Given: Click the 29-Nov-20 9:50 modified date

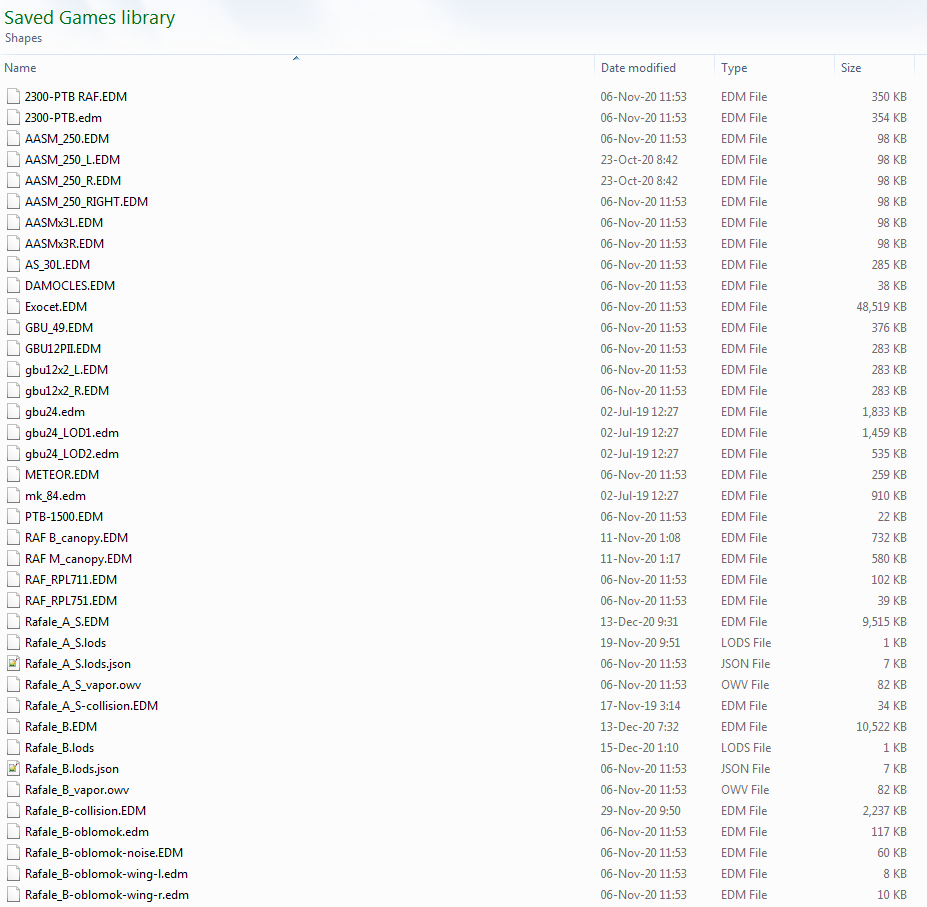Looking at the screenshot, I should (x=640, y=811).
